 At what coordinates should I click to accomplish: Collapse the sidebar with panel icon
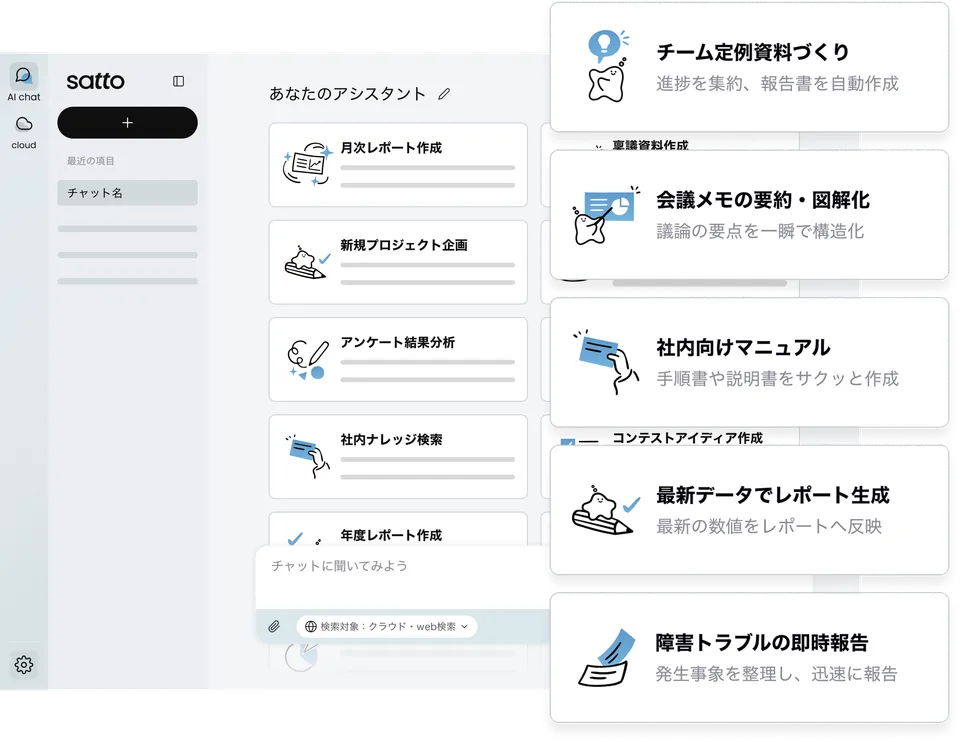click(178, 81)
